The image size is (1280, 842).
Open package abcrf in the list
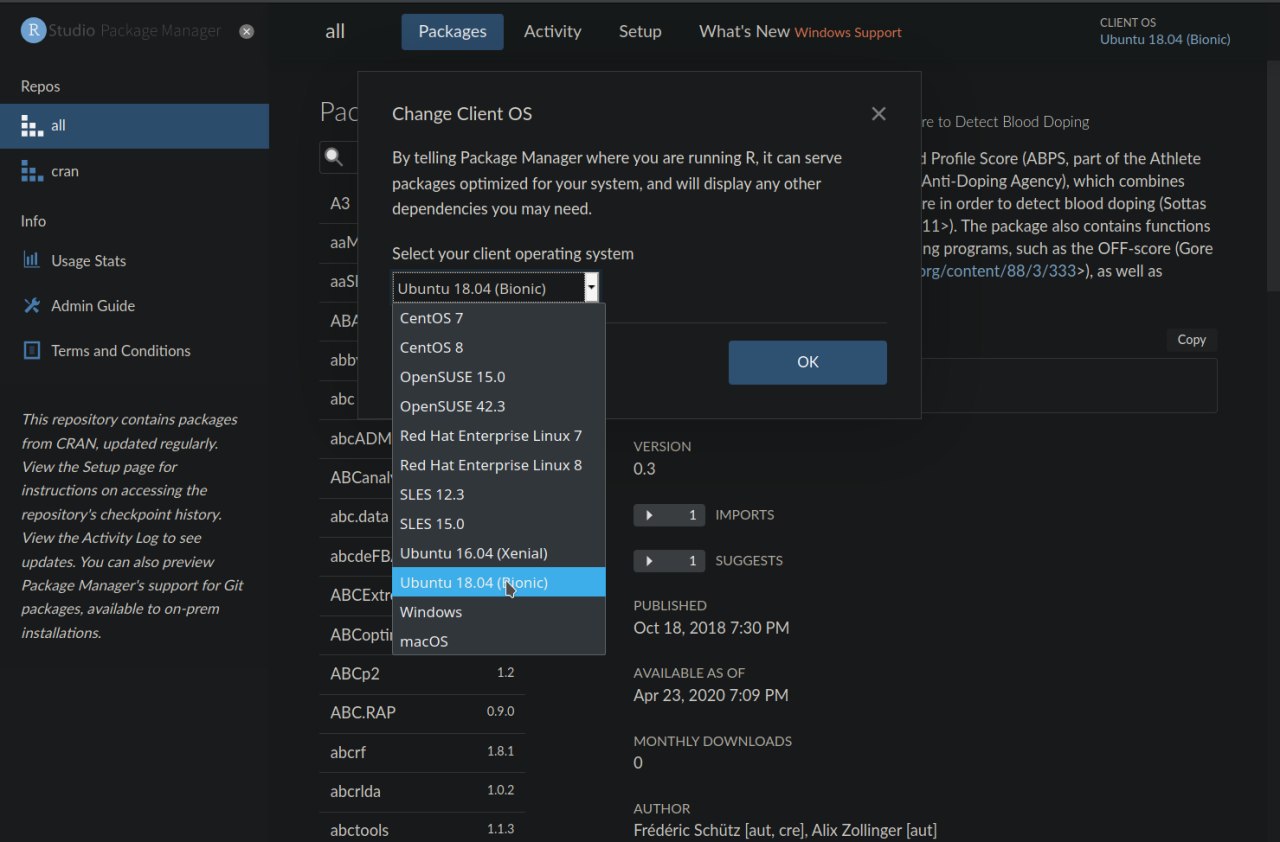(x=422, y=751)
